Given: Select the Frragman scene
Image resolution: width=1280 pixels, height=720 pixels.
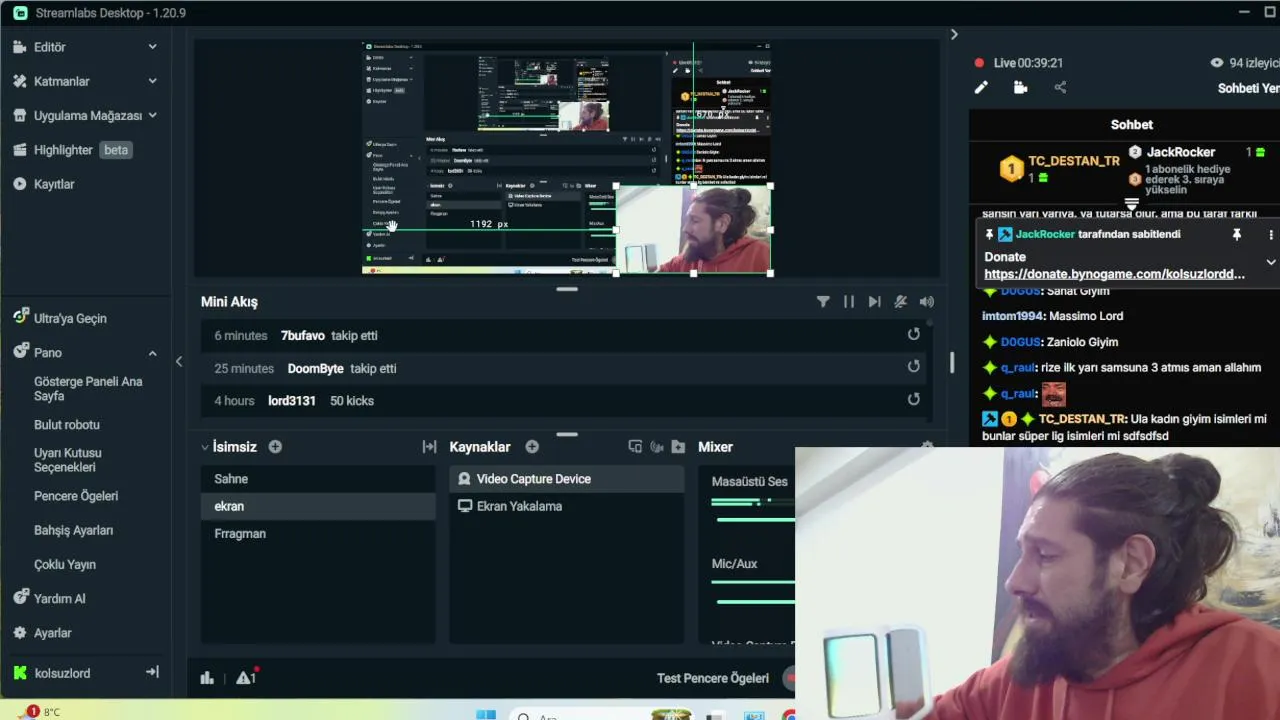Looking at the screenshot, I should click(318, 533).
